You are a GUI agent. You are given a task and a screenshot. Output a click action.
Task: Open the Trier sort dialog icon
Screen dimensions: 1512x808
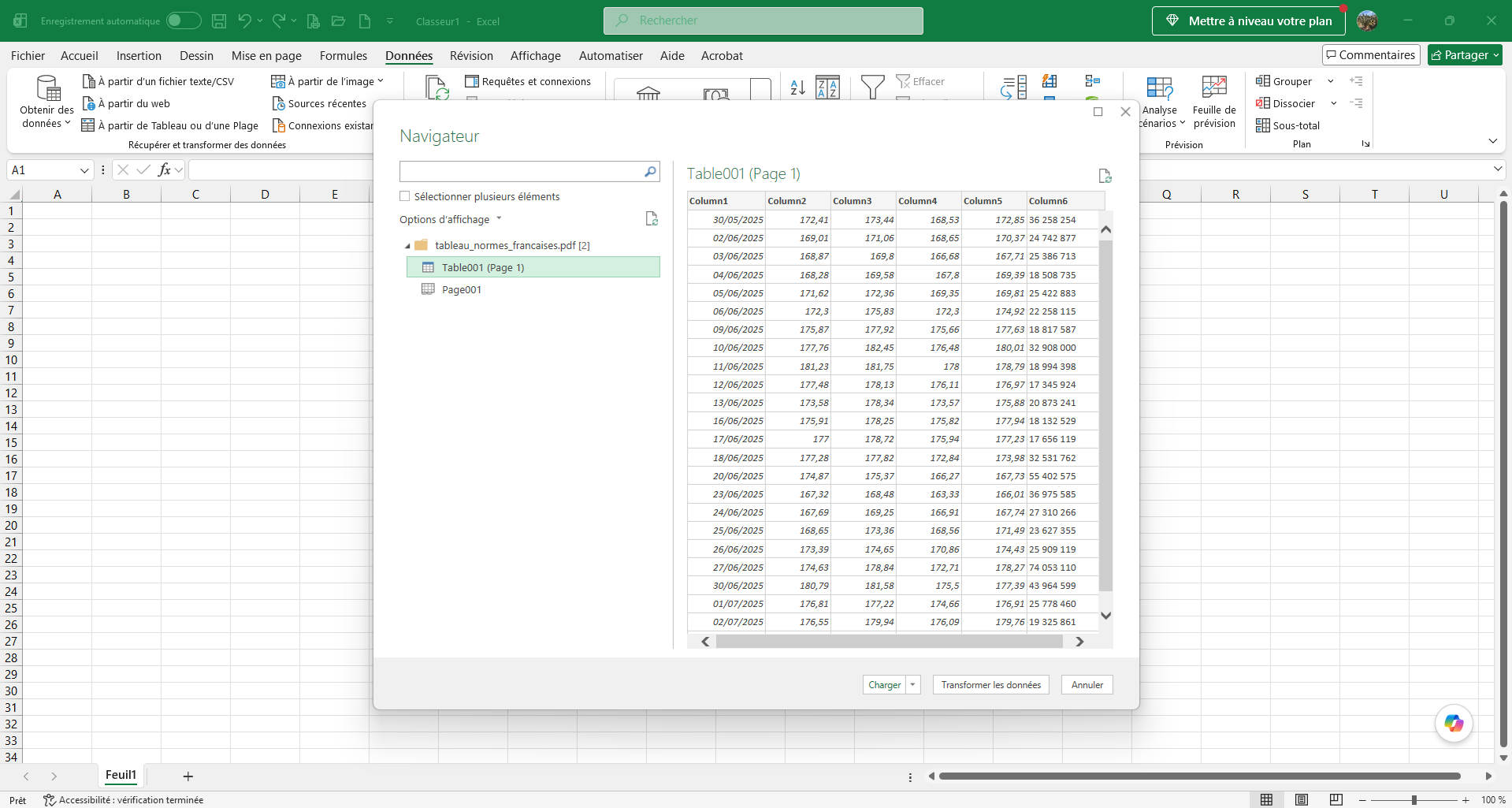[x=827, y=88]
